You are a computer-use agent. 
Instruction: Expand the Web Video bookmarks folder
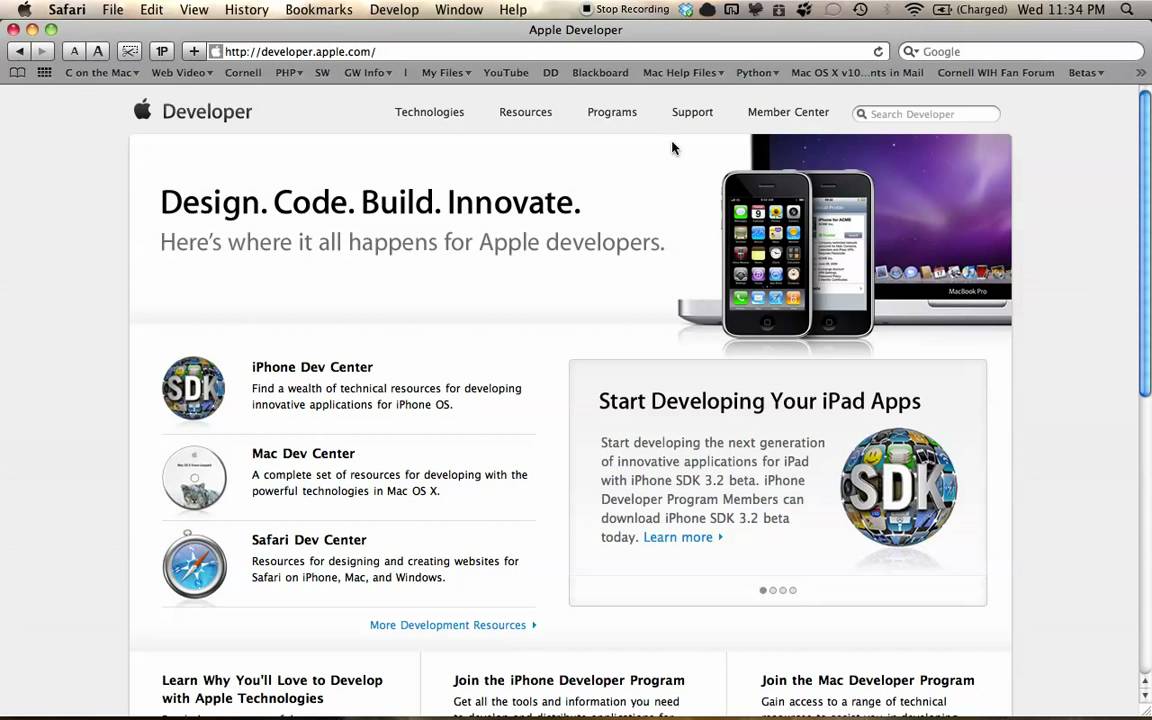coord(182,73)
